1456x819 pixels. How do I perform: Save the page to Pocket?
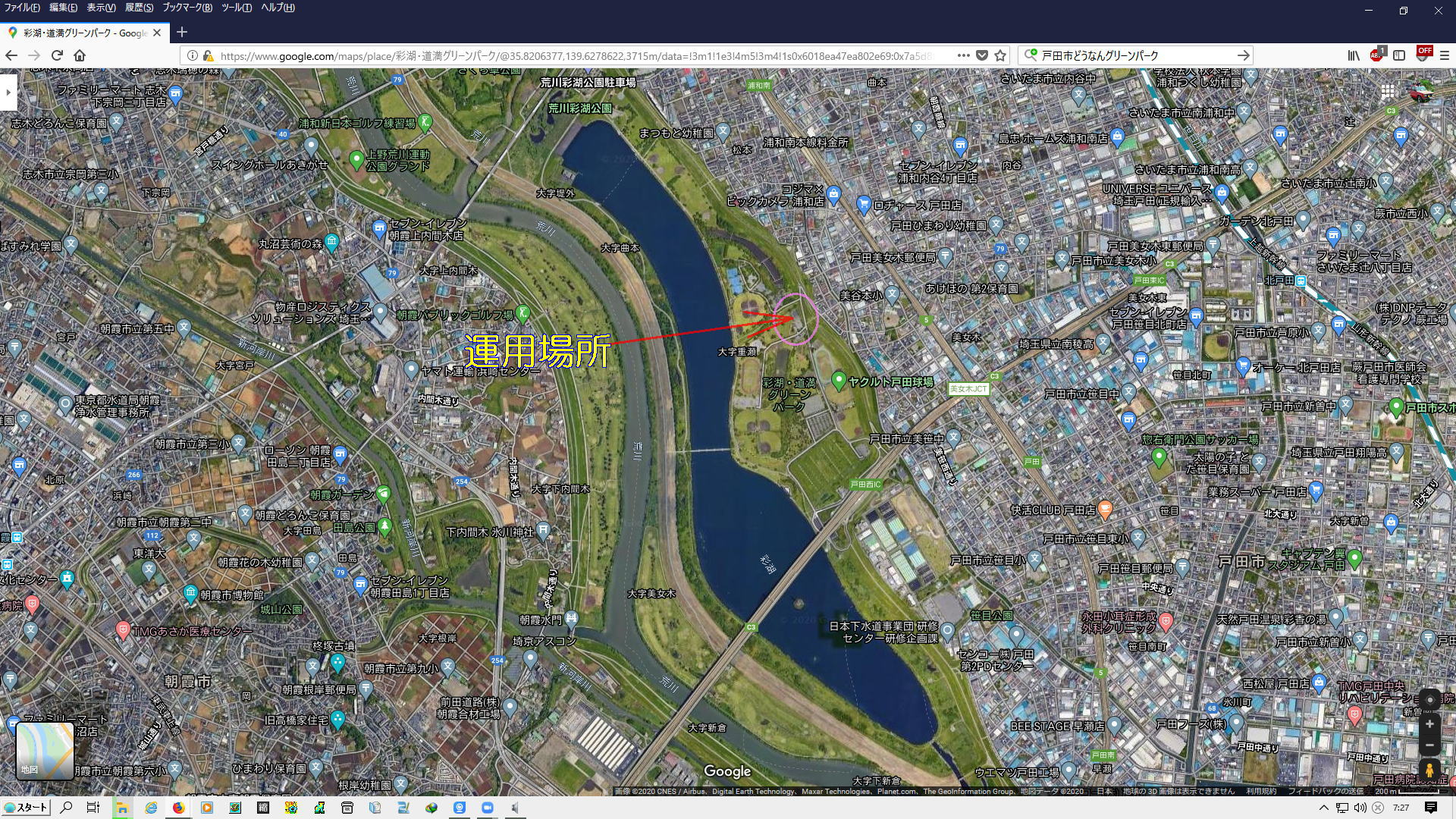982,55
